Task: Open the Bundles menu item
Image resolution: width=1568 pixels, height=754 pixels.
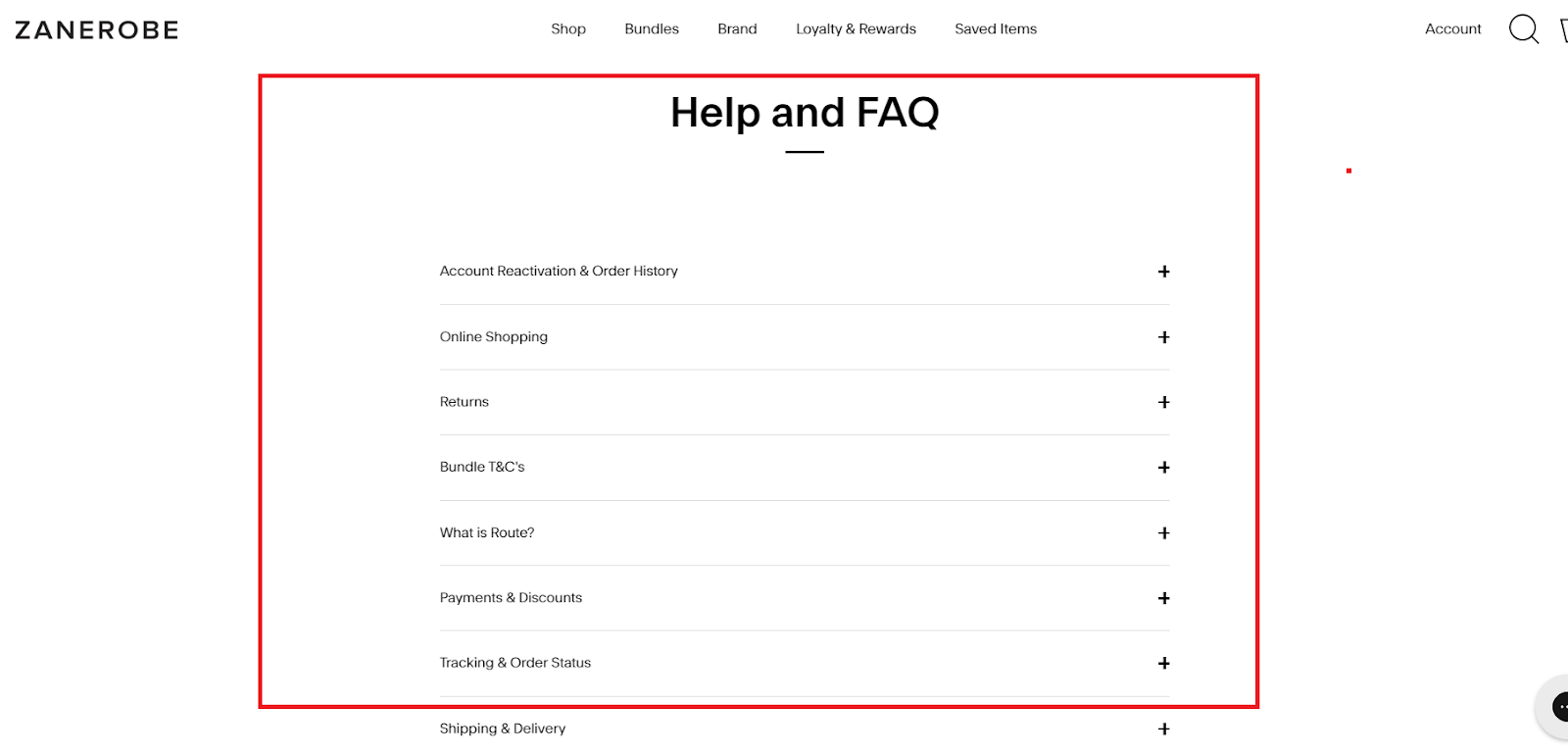Action: pos(652,29)
